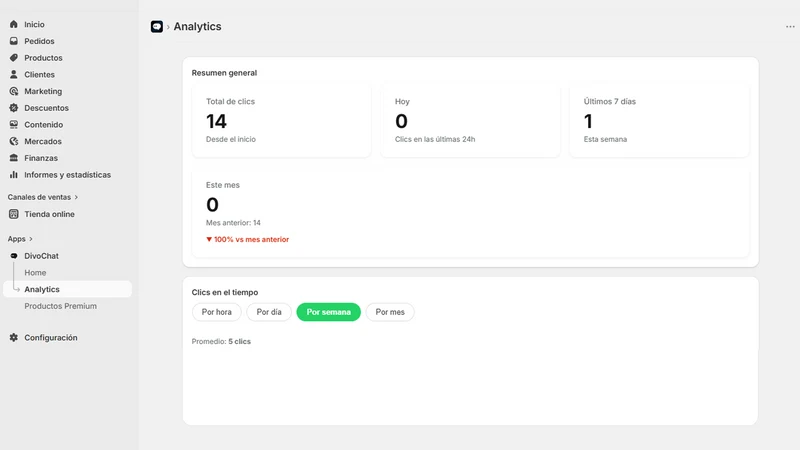800x450 pixels.
Task: Click the 'Esta semana' caption
Action: click(605, 139)
